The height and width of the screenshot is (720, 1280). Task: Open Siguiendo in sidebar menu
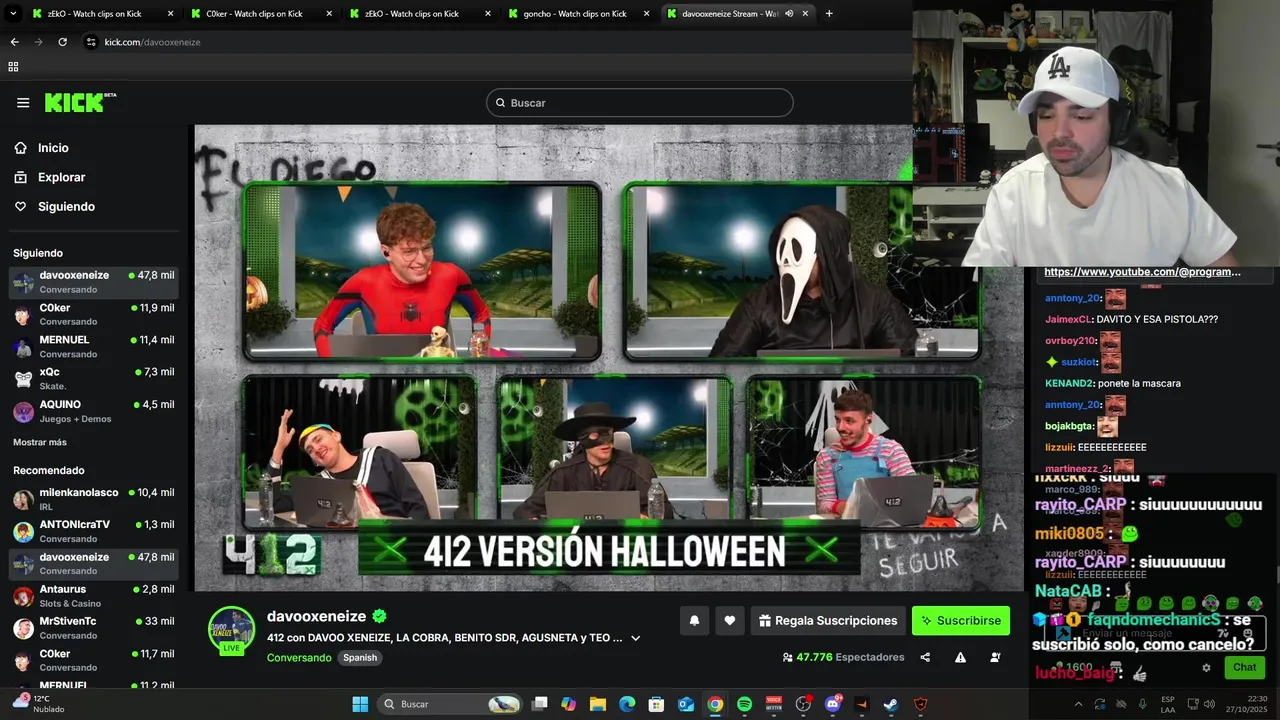coord(66,206)
